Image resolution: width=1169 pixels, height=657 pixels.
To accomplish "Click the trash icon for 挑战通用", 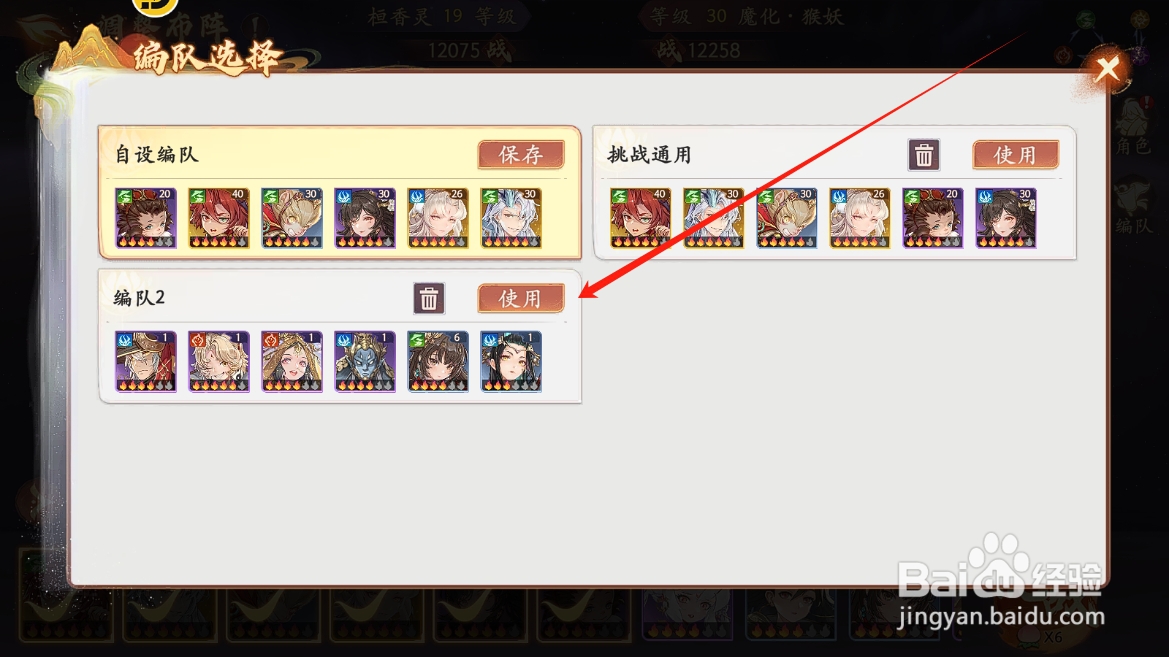I will 924,155.
